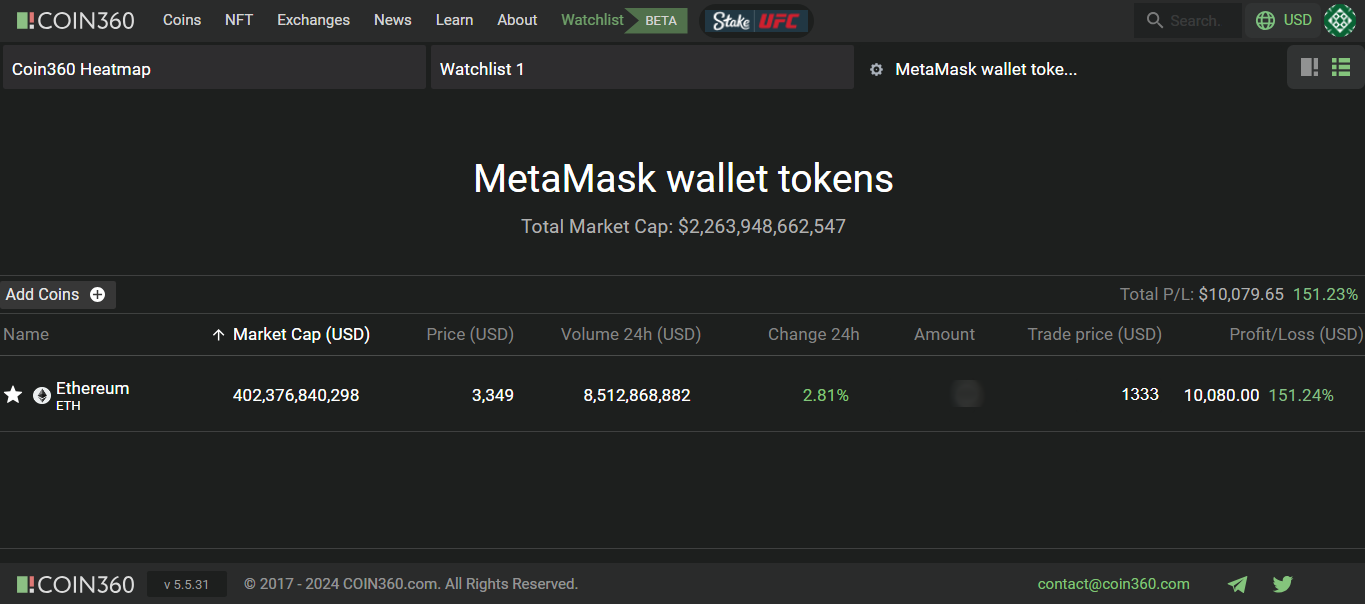Sort by Price (USD) column
Image resolution: width=1365 pixels, height=604 pixels.
470,334
